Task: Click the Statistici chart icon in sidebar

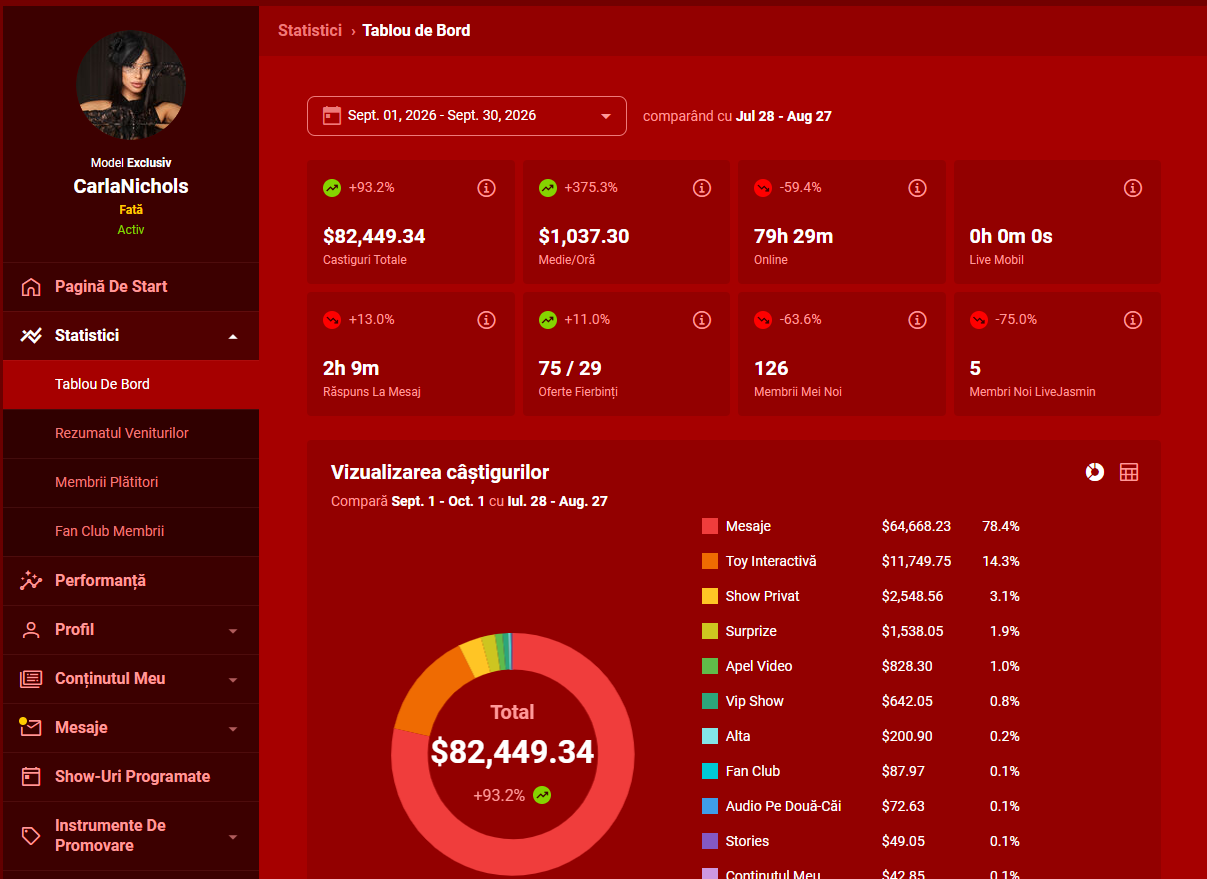Action: tap(31, 336)
